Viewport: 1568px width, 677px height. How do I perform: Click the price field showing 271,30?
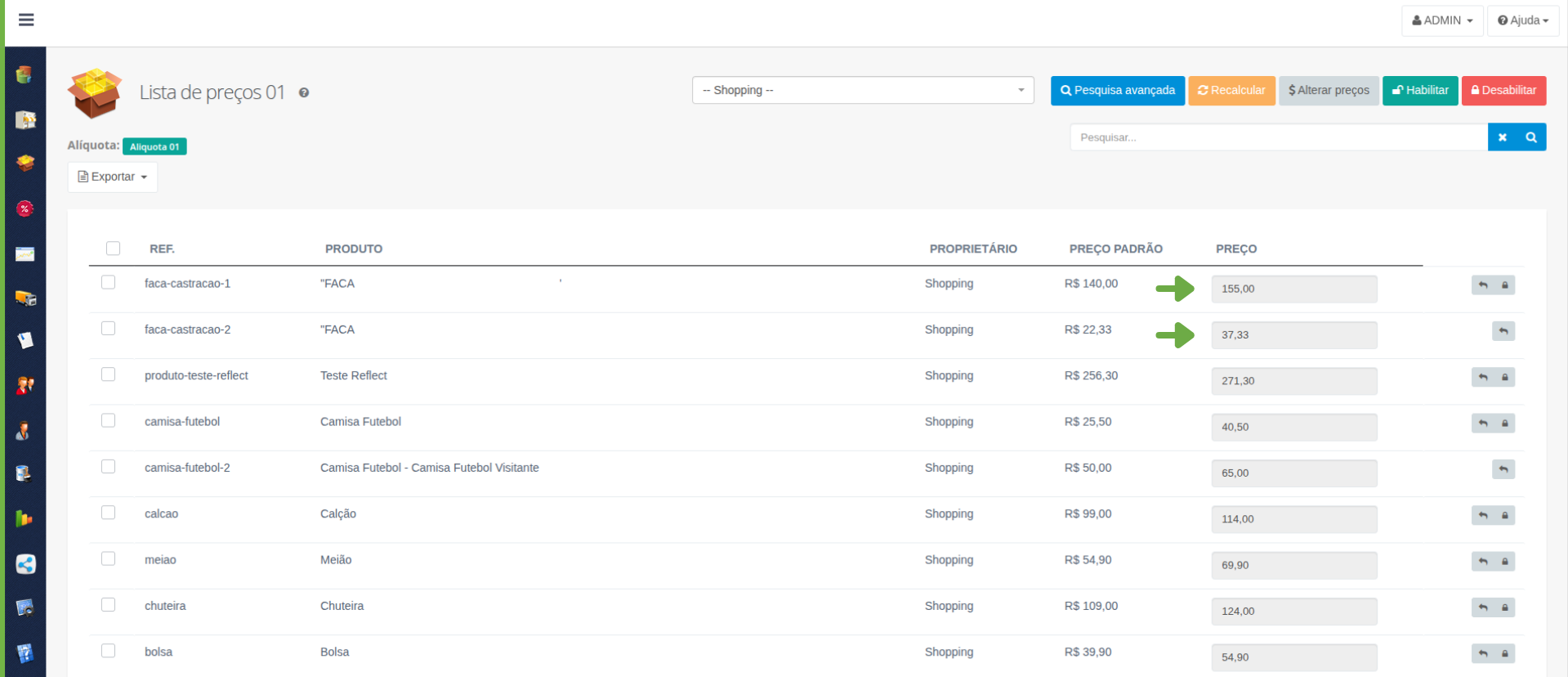coord(1293,381)
